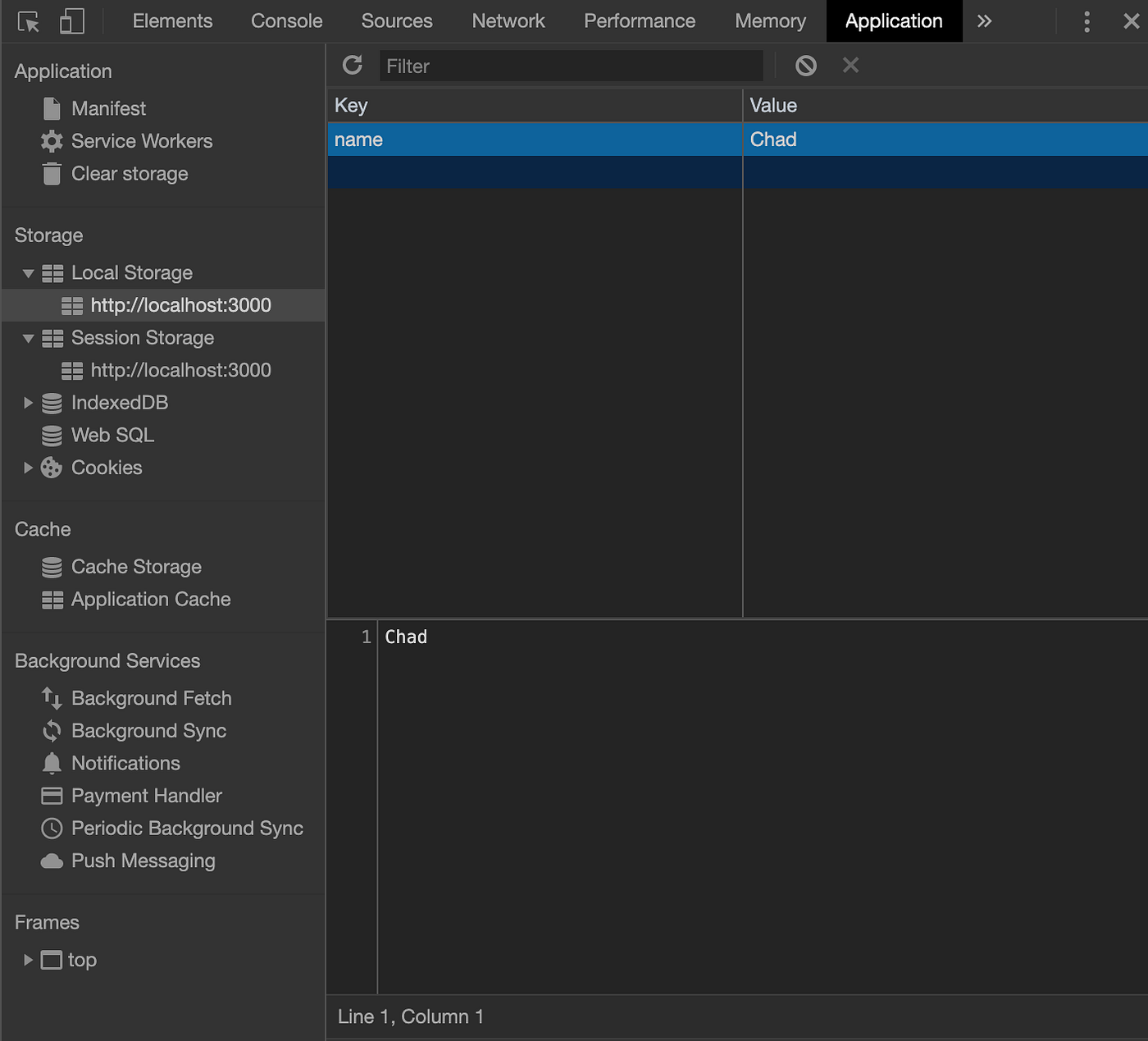Click the Manifest document icon
The image size is (1148, 1041).
coord(52,108)
